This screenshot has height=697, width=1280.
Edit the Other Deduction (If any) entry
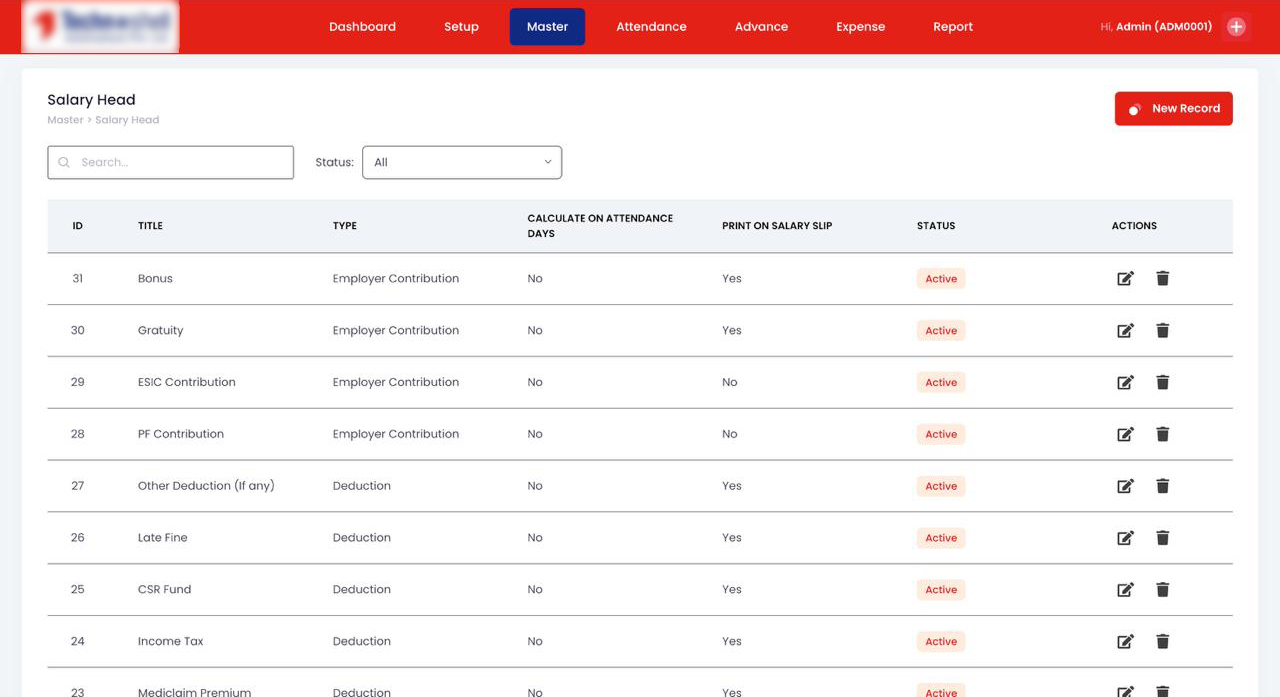click(1125, 486)
